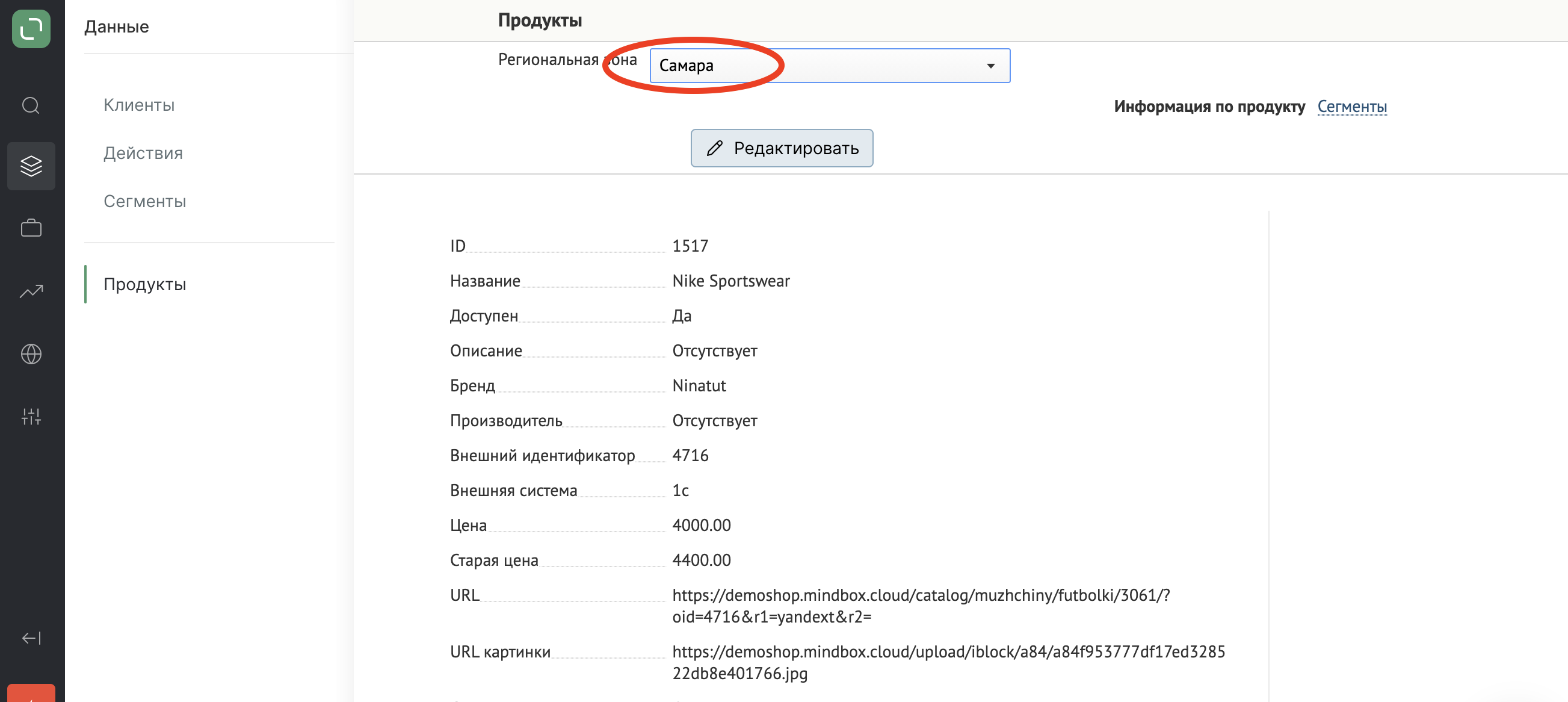The height and width of the screenshot is (702, 1568).
Task: Click the image URL text
Action: (948, 662)
